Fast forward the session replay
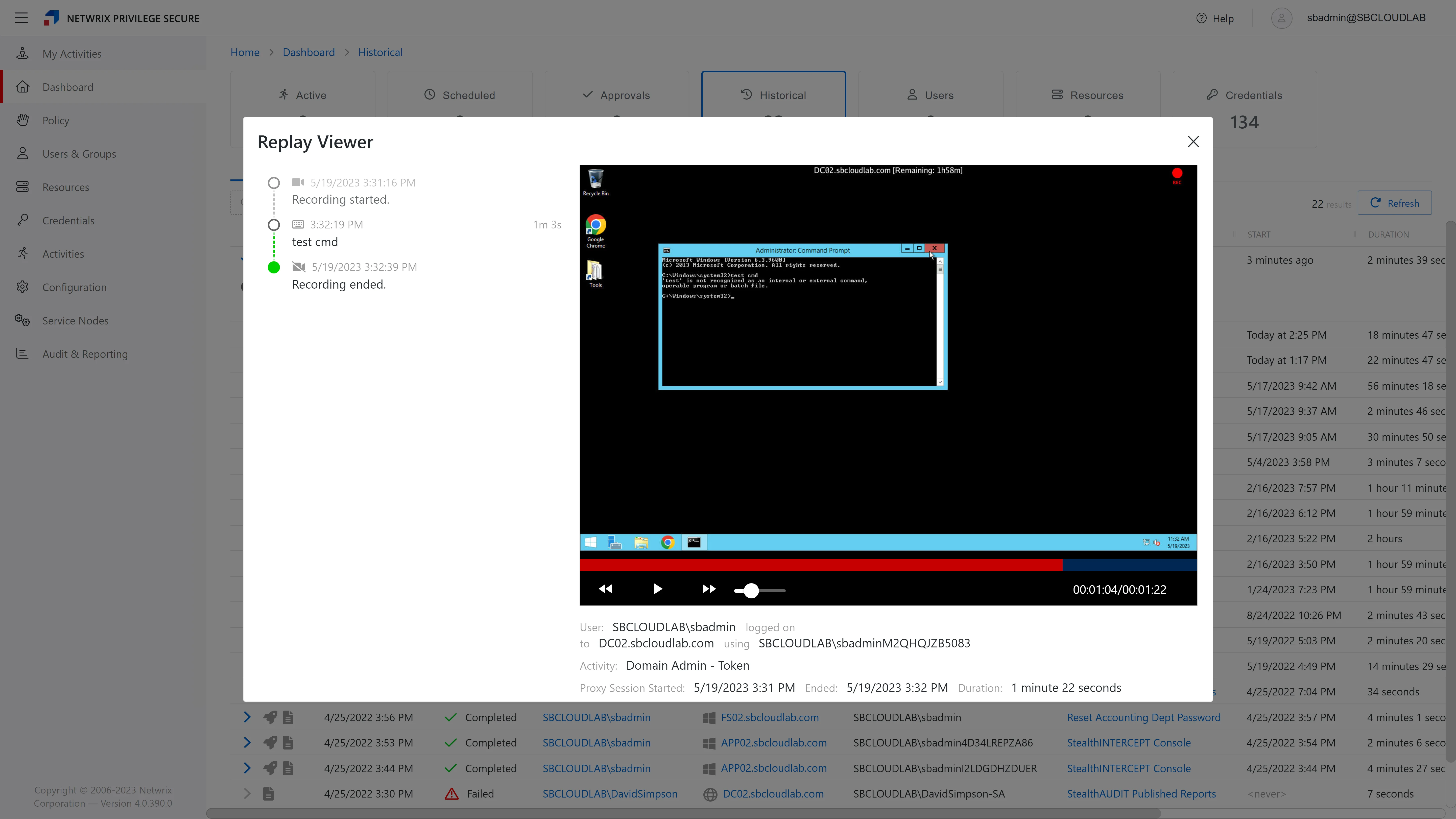 coord(709,589)
